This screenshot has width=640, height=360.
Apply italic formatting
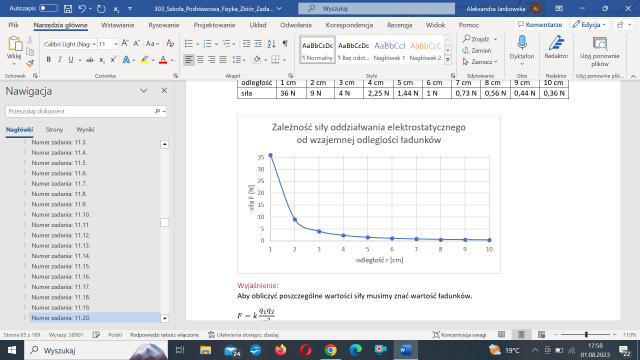pos(60,60)
